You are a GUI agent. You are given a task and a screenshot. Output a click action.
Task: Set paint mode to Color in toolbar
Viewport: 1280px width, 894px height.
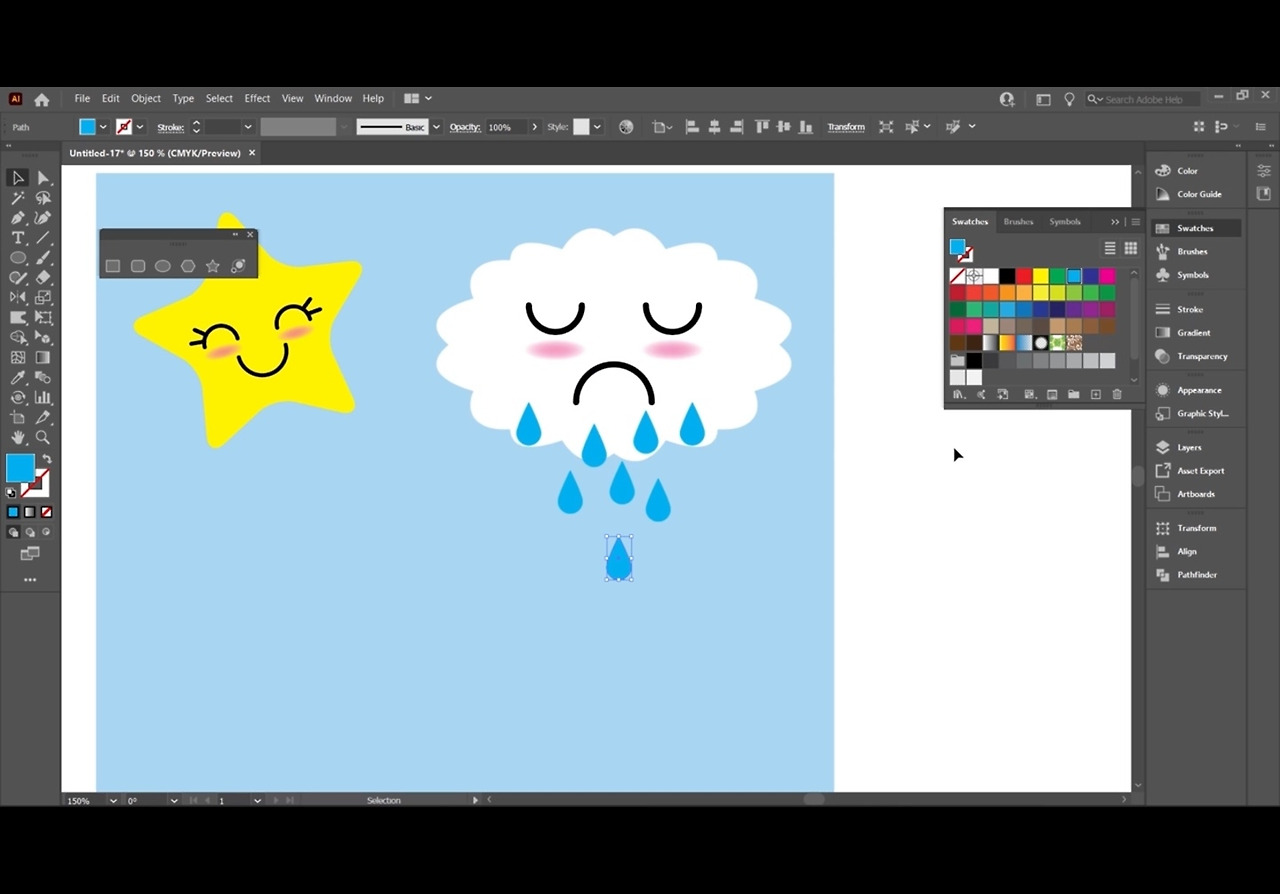(13, 512)
